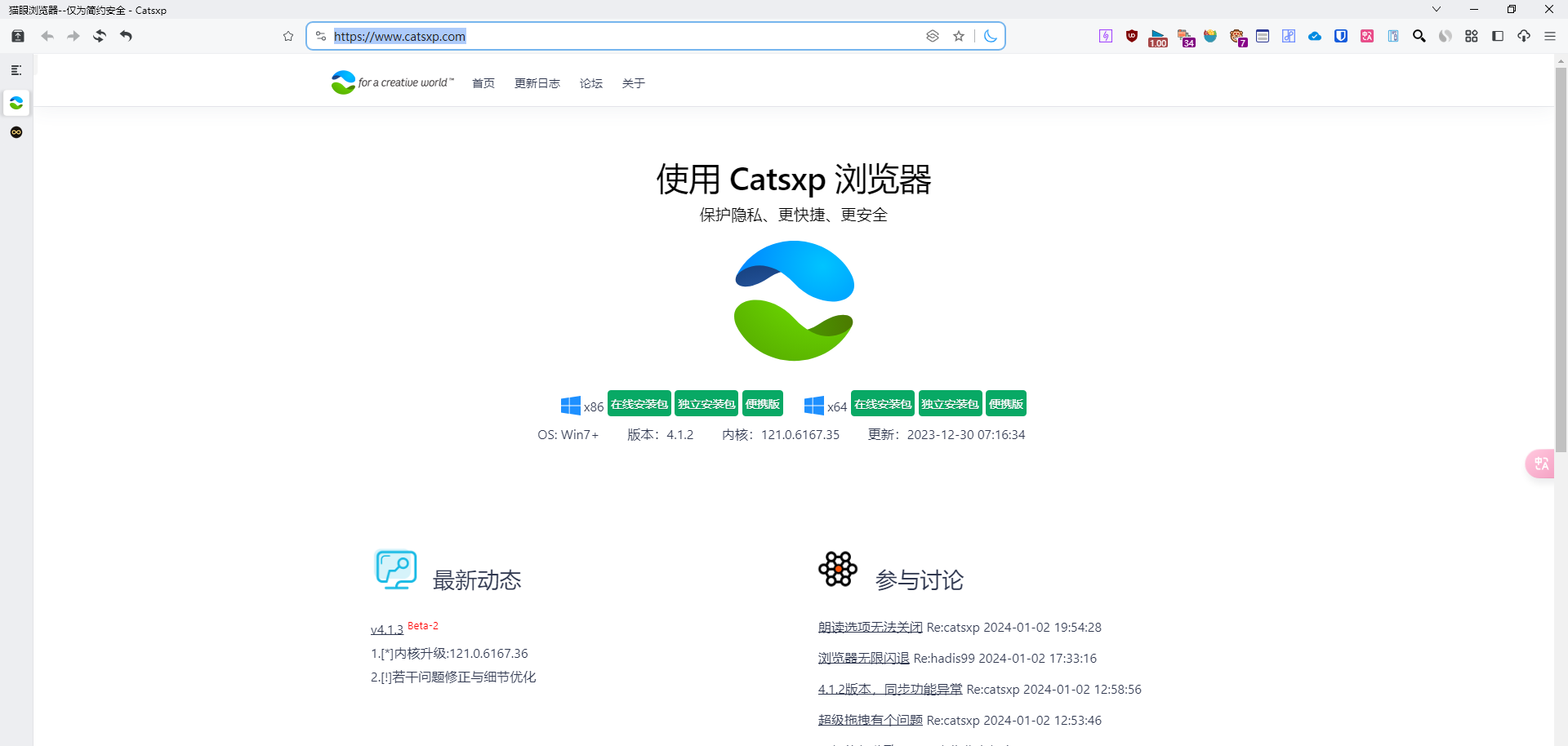Open forum post 4.1.2版本、同步功能异常

pyautogui.click(x=890, y=689)
